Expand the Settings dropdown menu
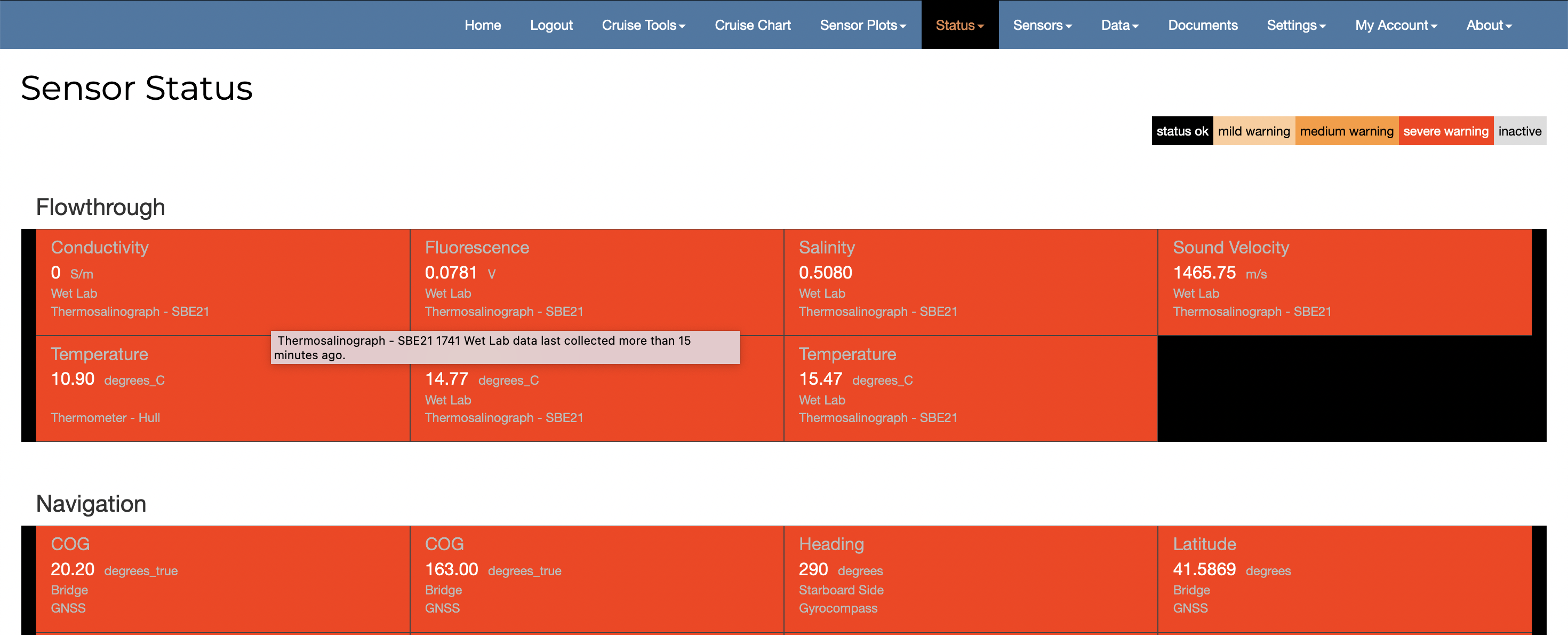This screenshot has width=1568, height=635. [x=1296, y=25]
